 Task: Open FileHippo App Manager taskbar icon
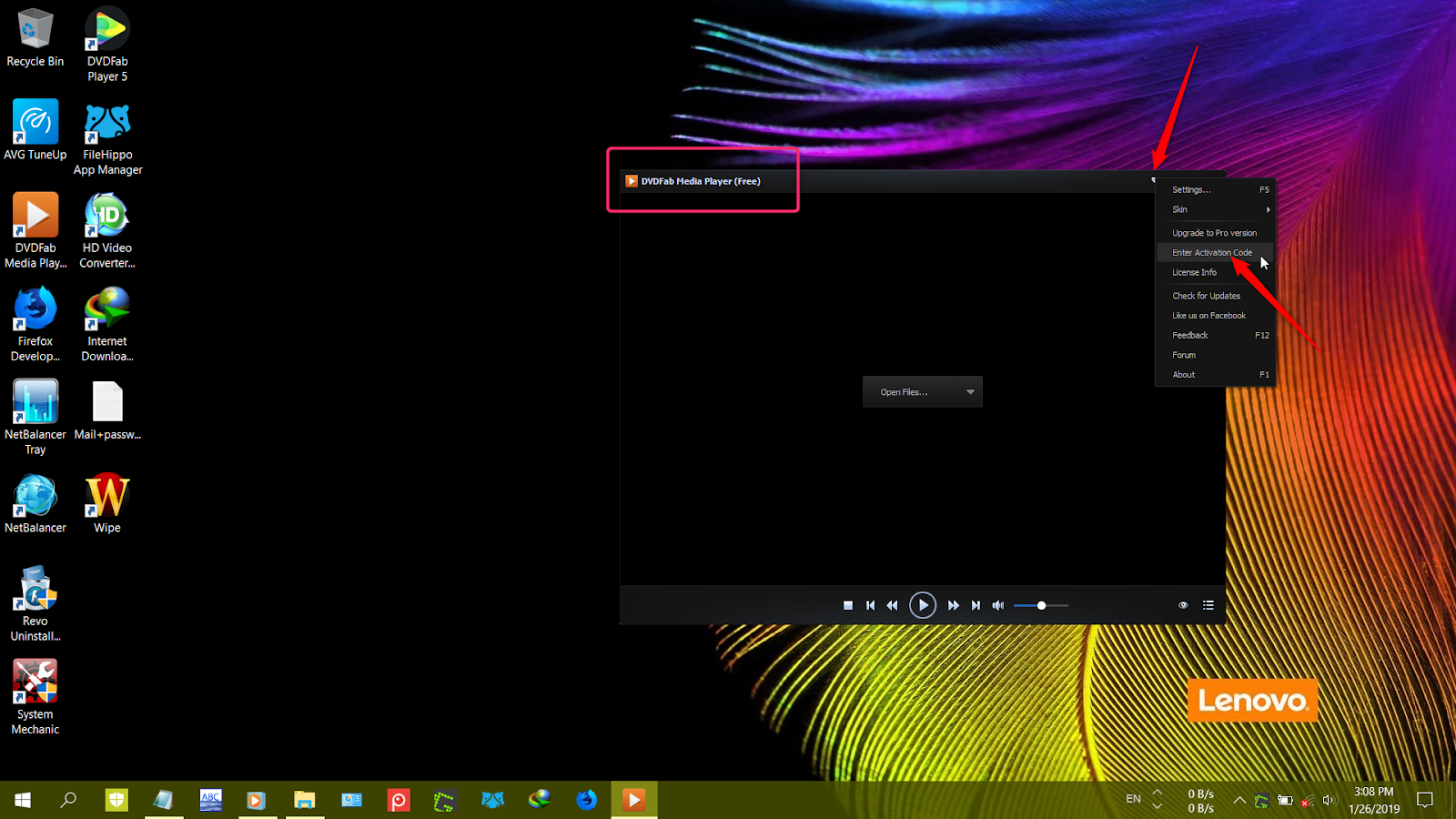pos(492,800)
